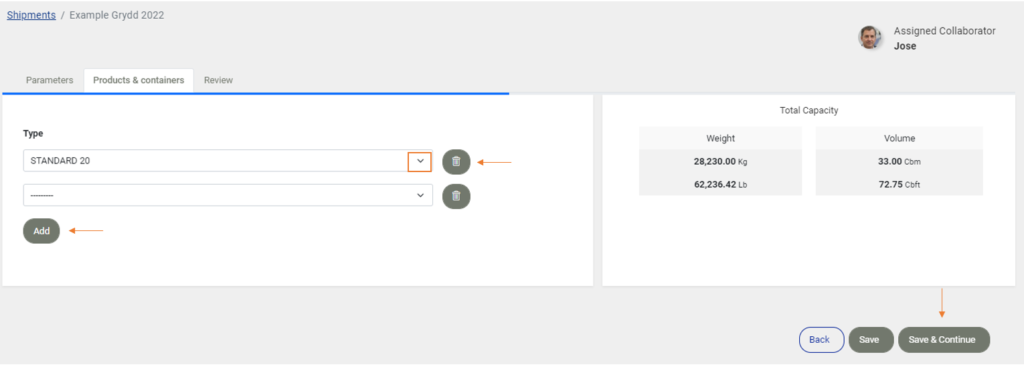
Task: Add another container row
Action: pyautogui.click(x=41, y=231)
